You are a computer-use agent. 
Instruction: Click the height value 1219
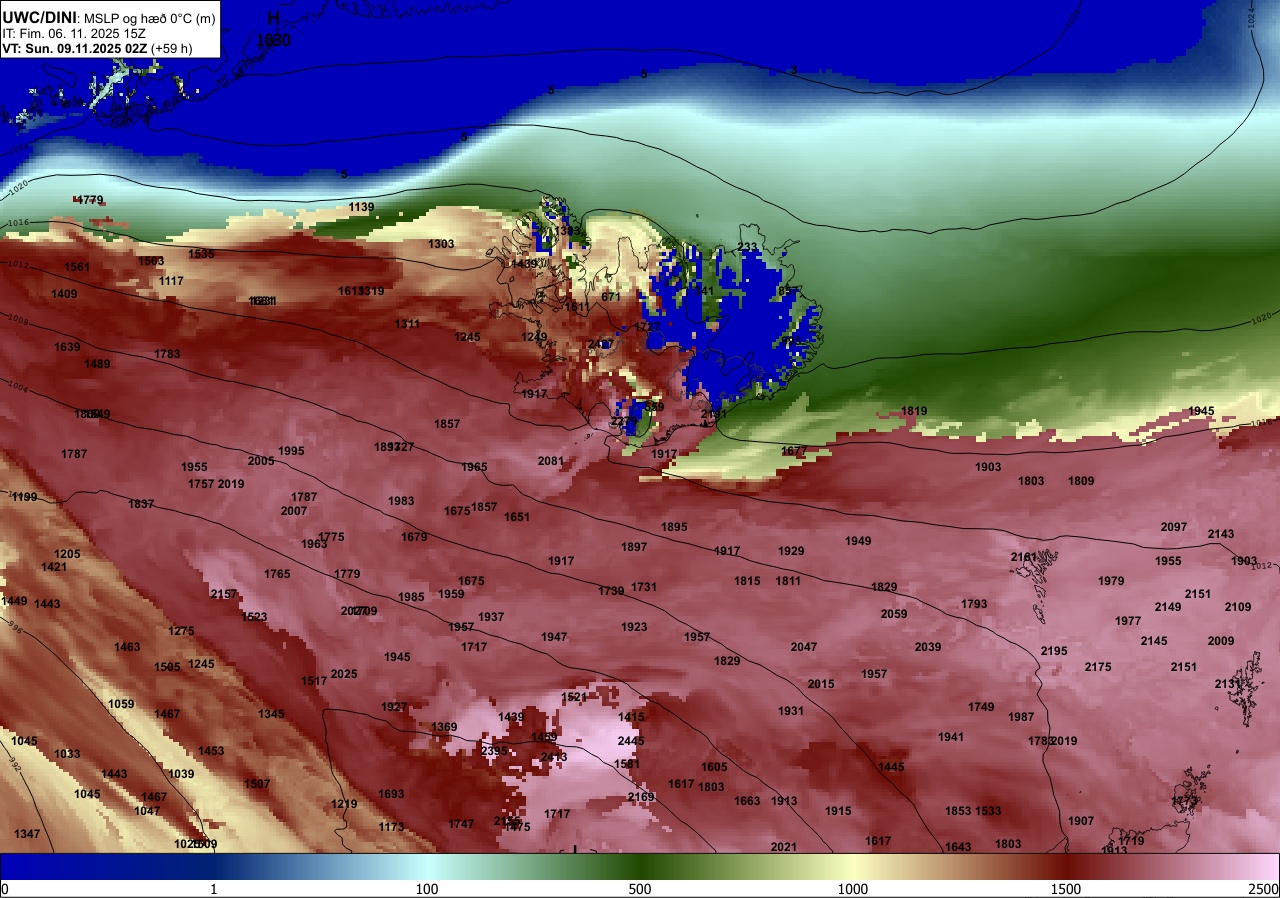tap(344, 804)
